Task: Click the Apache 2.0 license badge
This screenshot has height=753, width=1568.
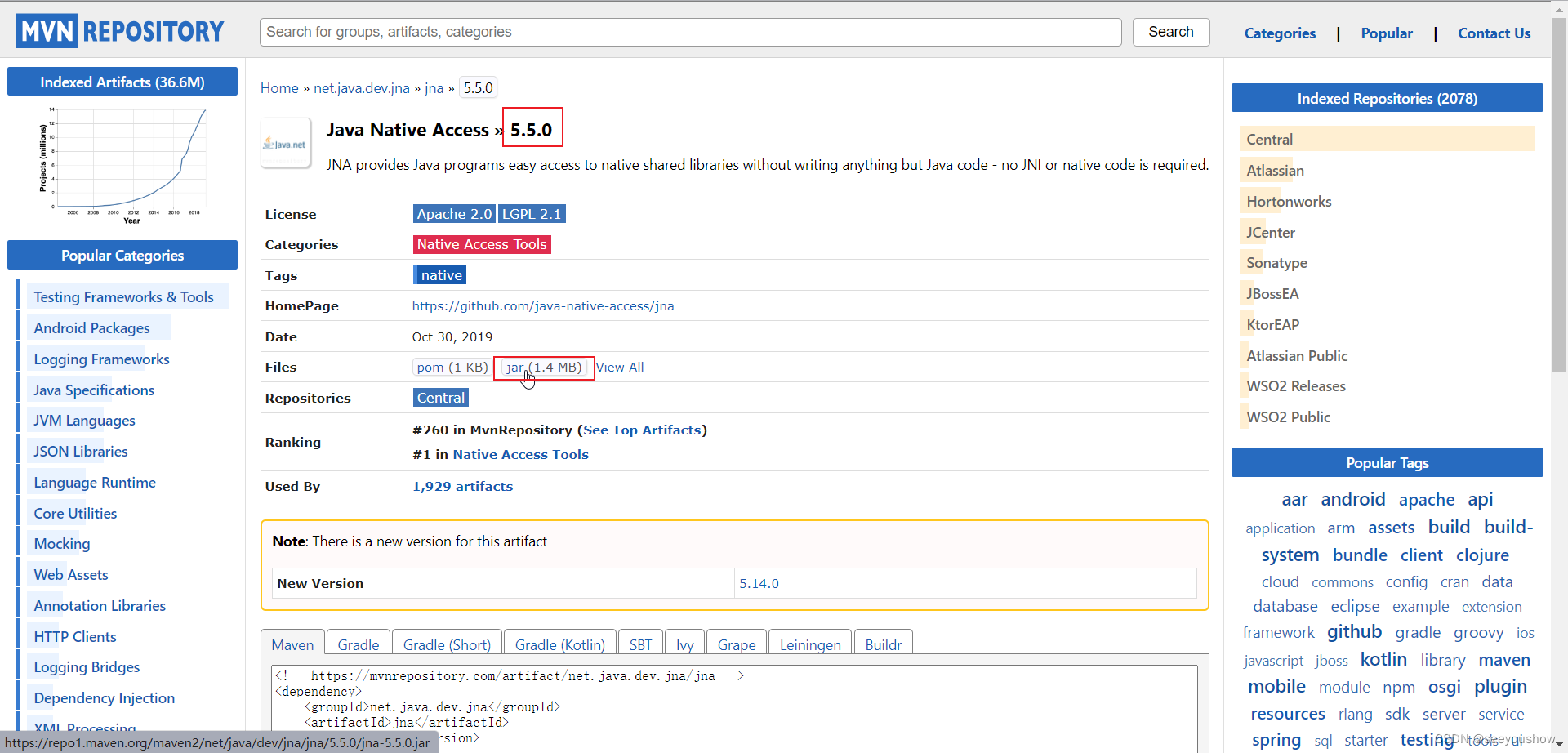Action: [454, 214]
